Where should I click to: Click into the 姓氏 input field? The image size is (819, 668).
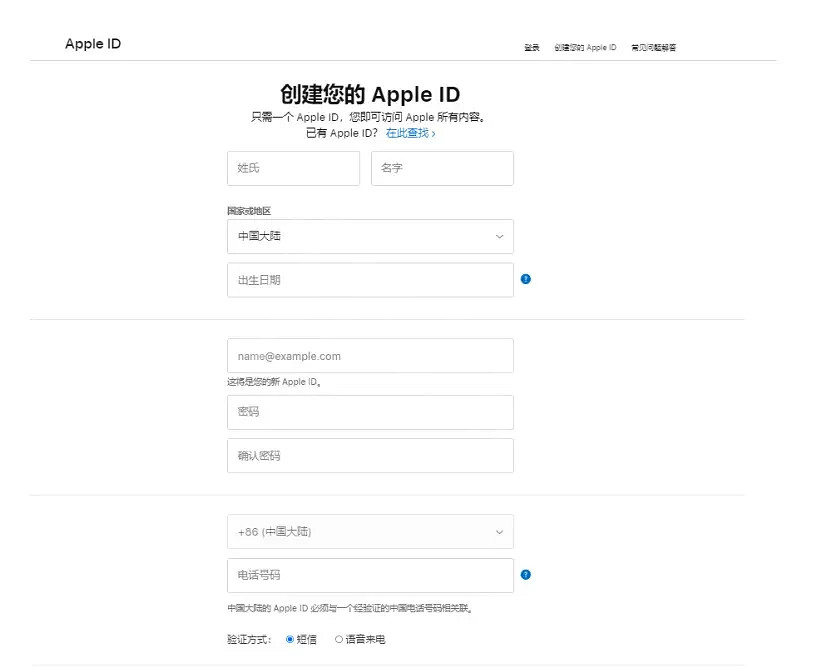tap(292, 168)
